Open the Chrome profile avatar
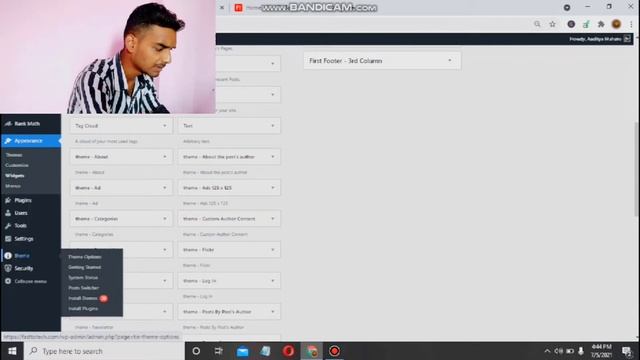640x360 pixels. click(x=616, y=24)
